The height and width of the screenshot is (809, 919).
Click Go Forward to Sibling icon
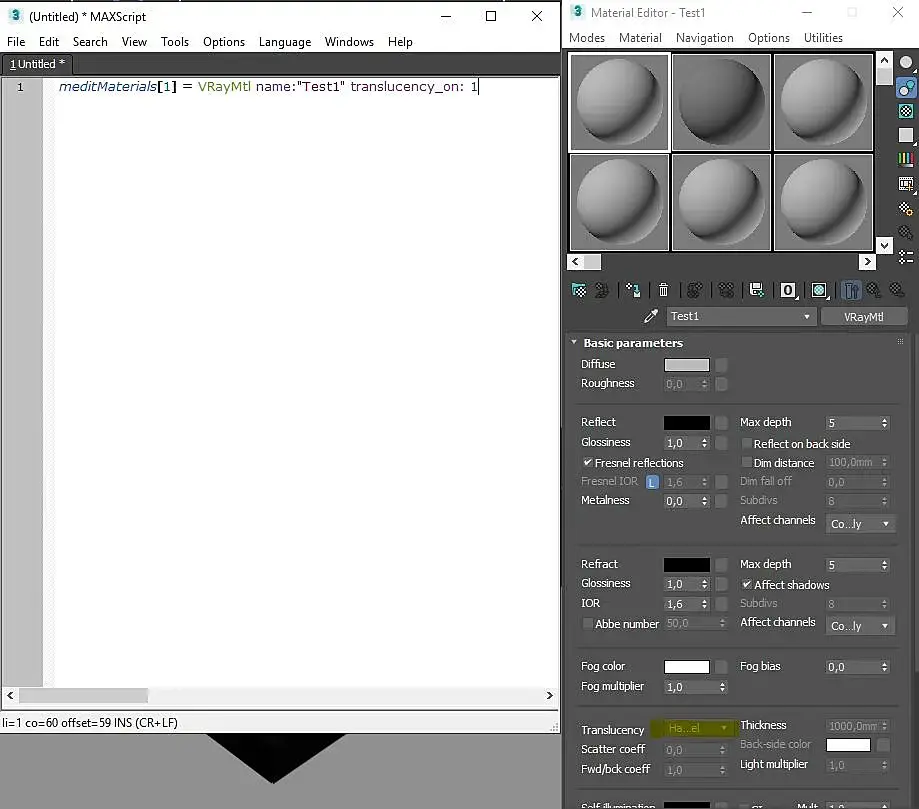(x=896, y=290)
